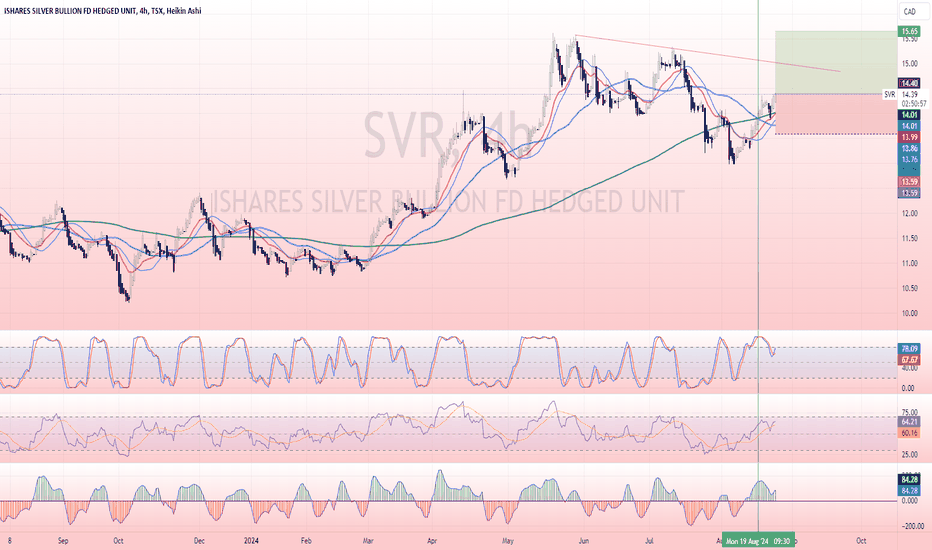Screen dimensions: 932x550
Task: Select the green profit zone of long position
Action: 835,62
